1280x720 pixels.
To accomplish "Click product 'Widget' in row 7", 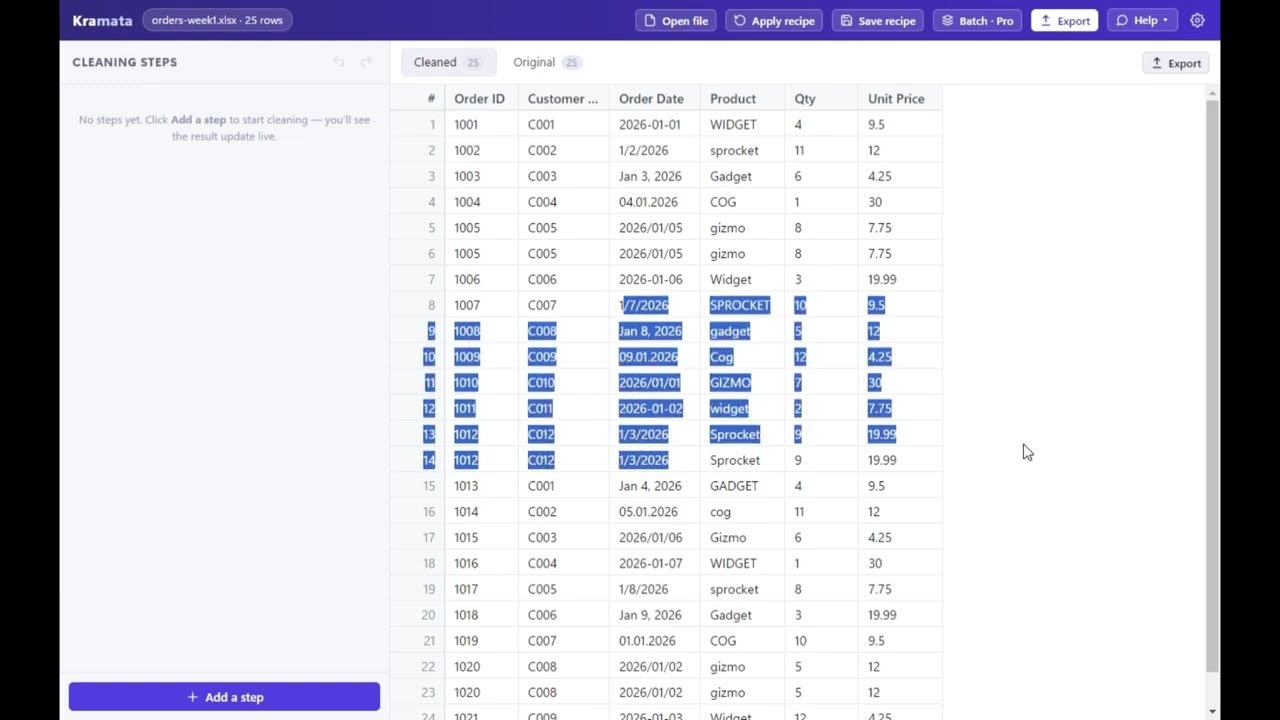I will coord(742,279).
